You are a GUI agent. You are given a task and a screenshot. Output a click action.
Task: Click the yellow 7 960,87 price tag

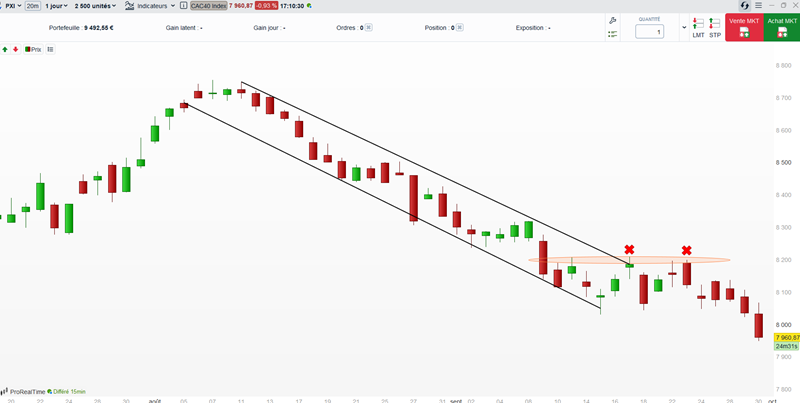787,337
